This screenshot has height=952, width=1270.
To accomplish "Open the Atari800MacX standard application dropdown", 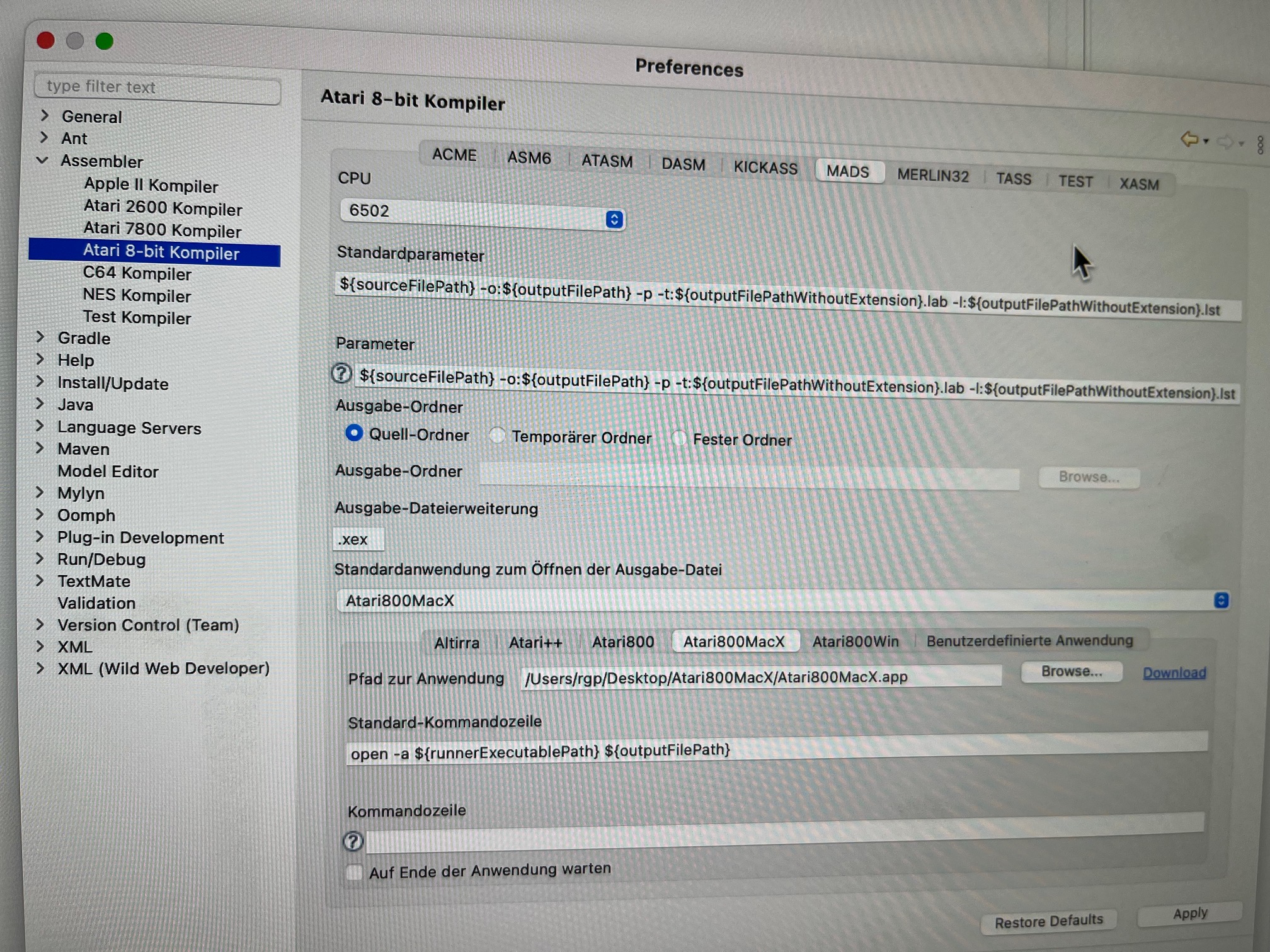I will click(x=1221, y=600).
